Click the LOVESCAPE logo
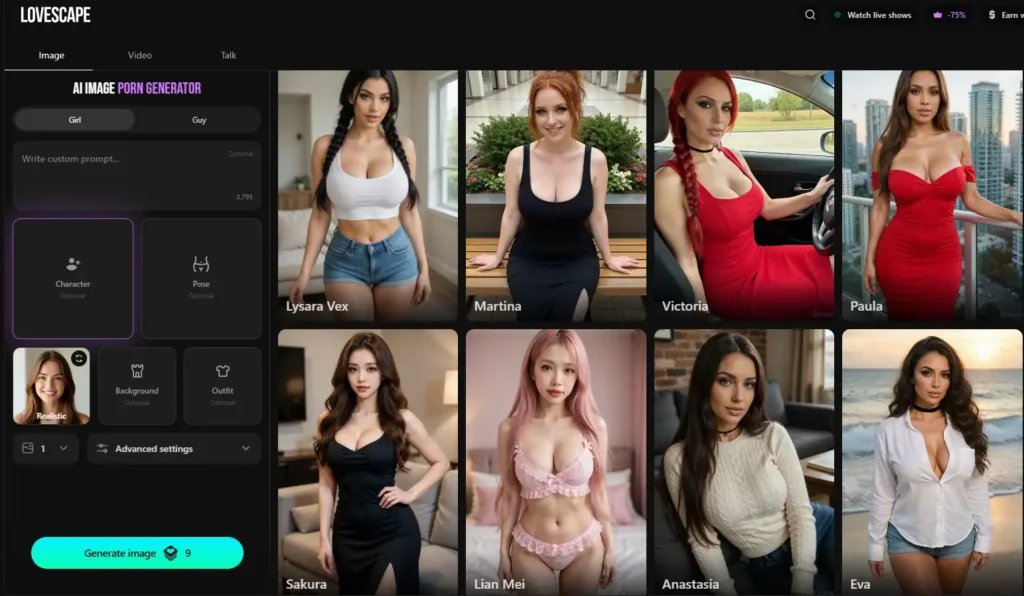 [56, 15]
